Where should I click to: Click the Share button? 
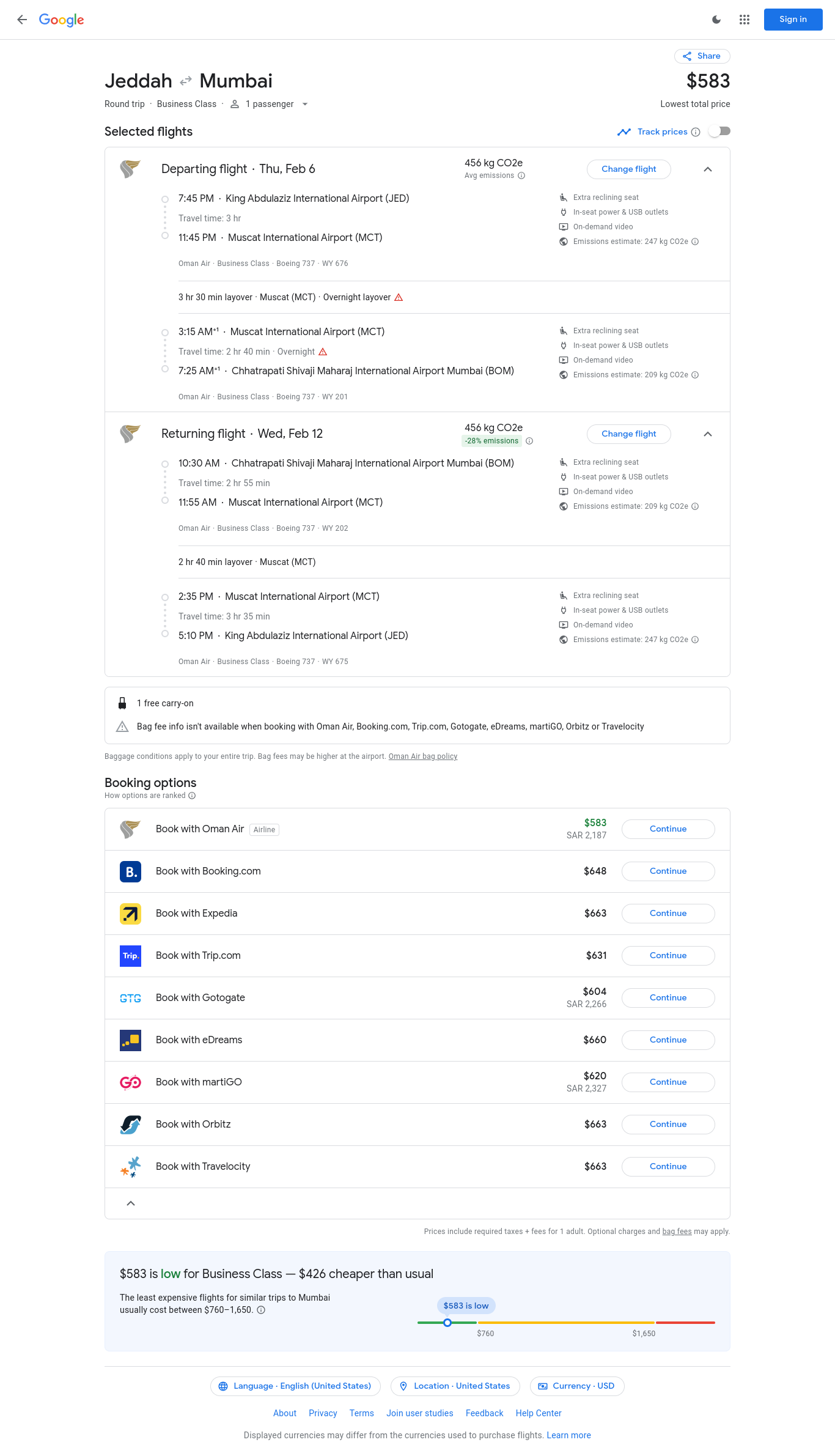point(702,56)
